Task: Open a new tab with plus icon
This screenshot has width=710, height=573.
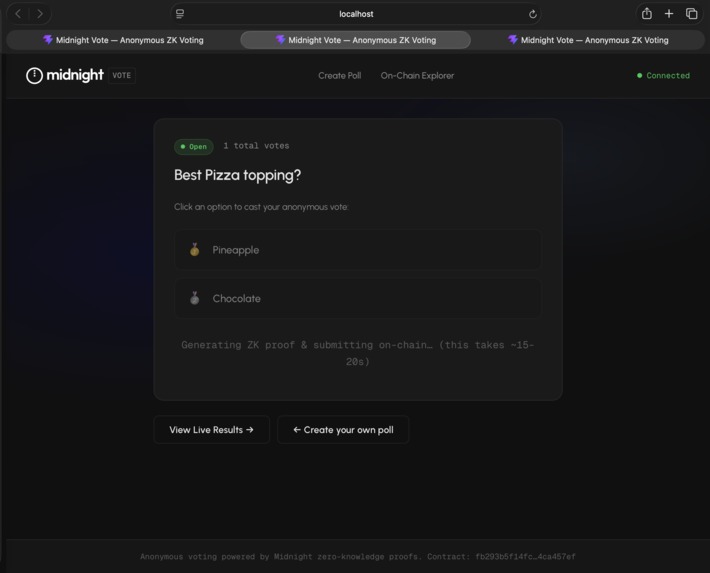Action: coord(669,14)
